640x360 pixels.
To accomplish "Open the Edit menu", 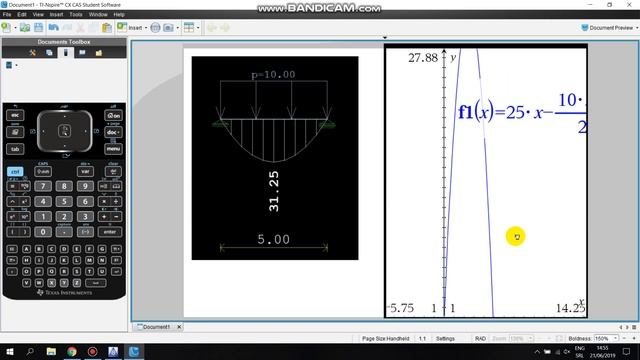I will pyautogui.click(x=22, y=14).
